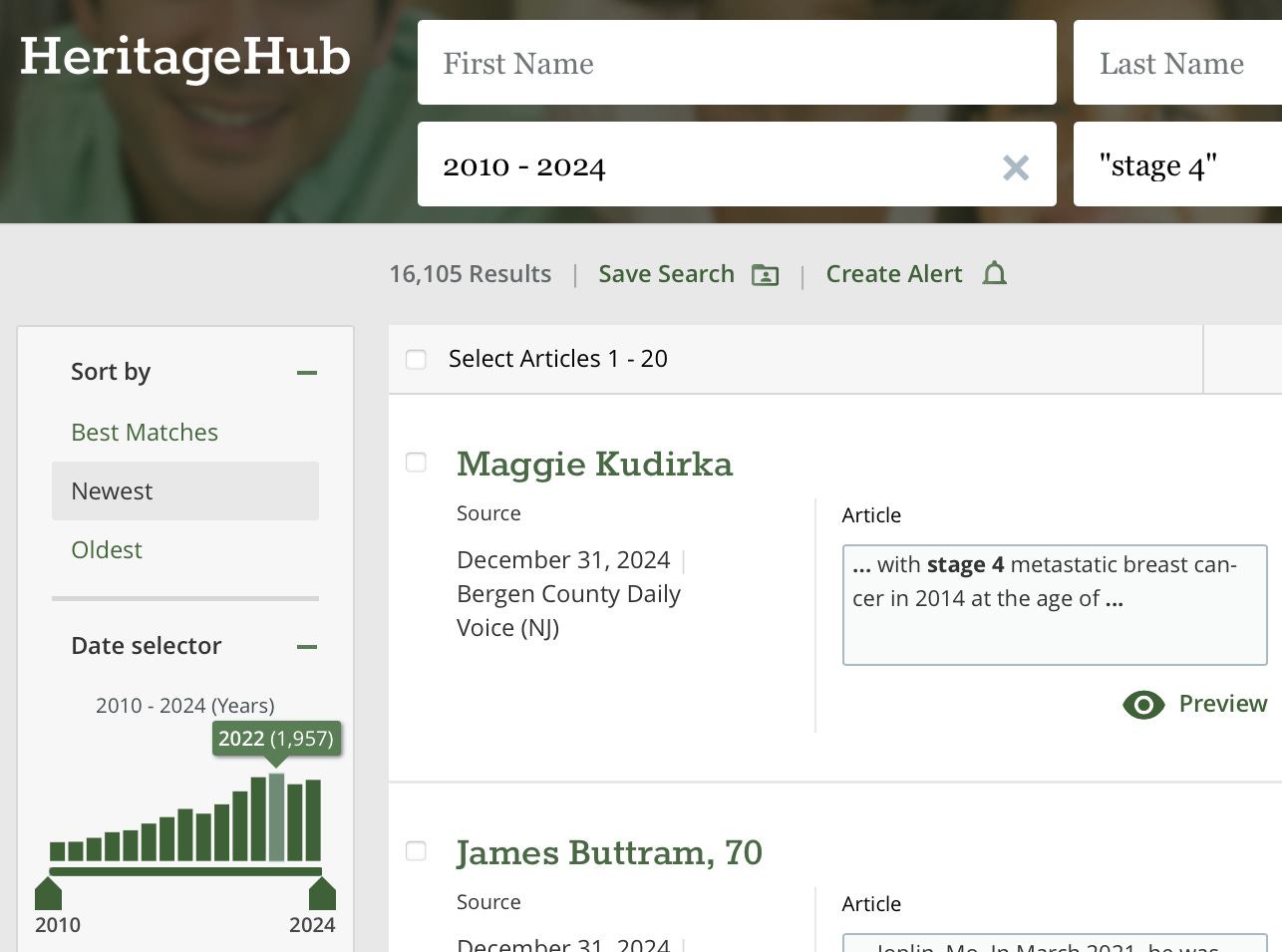1282x952 pixels.
Task: Click the Maggie Kudirka article snippet box
Action: point(1055,605)
